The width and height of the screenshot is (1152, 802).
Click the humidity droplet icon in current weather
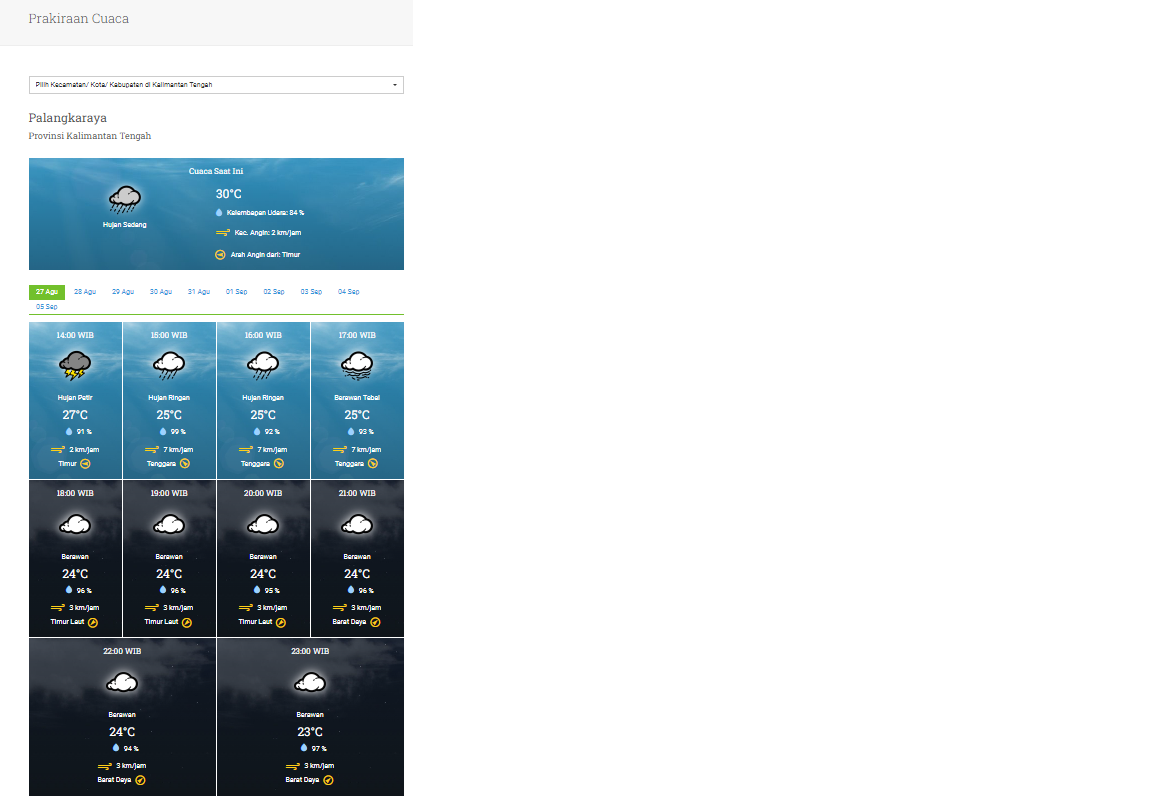[x=219, y=213]
